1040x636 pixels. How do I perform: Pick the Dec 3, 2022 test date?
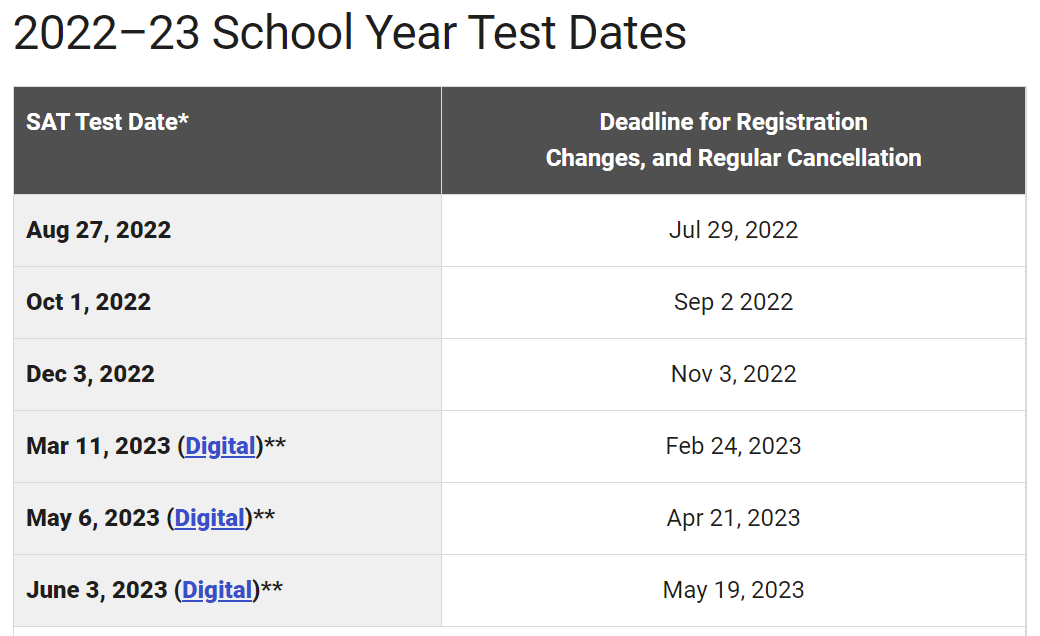91,374
